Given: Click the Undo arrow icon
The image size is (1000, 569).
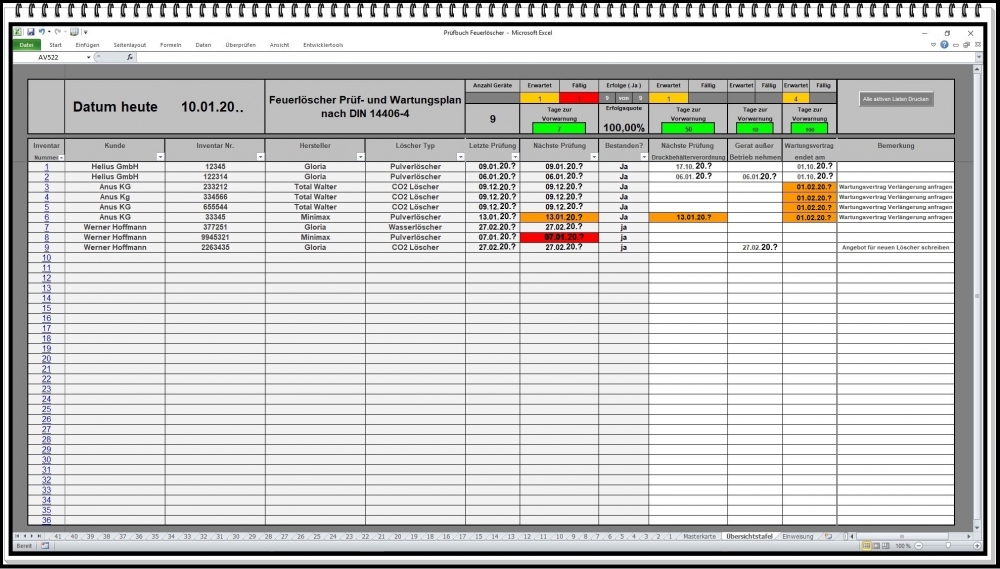Looking at the screenshot, I should (42, 32).
